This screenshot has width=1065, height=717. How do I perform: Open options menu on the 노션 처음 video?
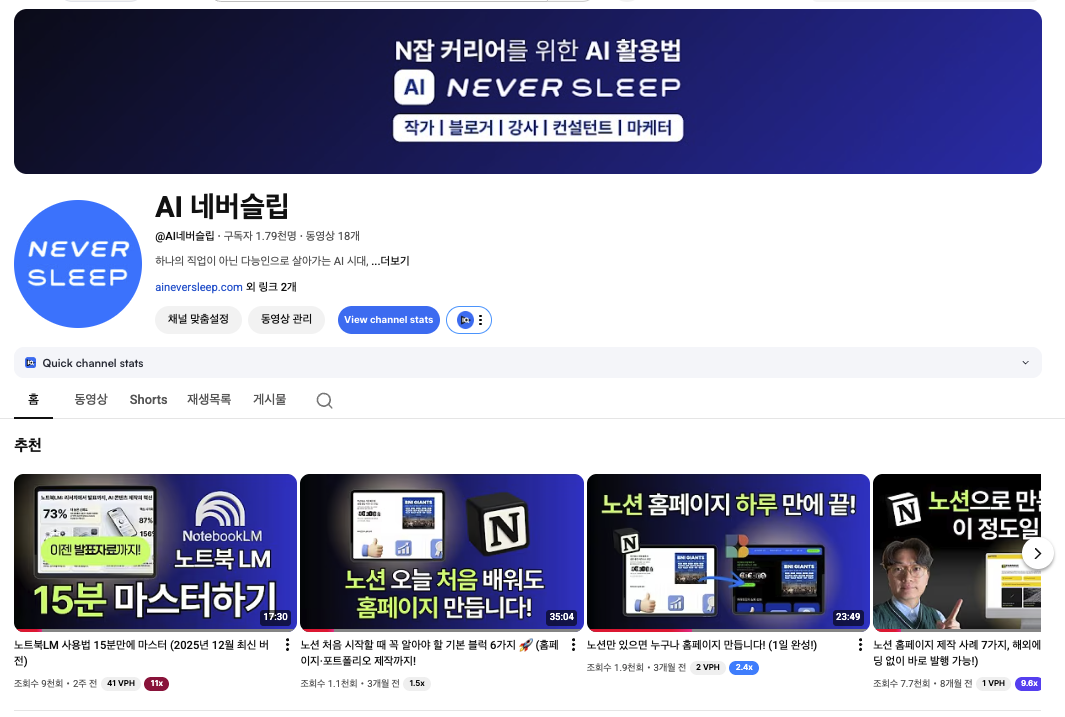point(573,645)
